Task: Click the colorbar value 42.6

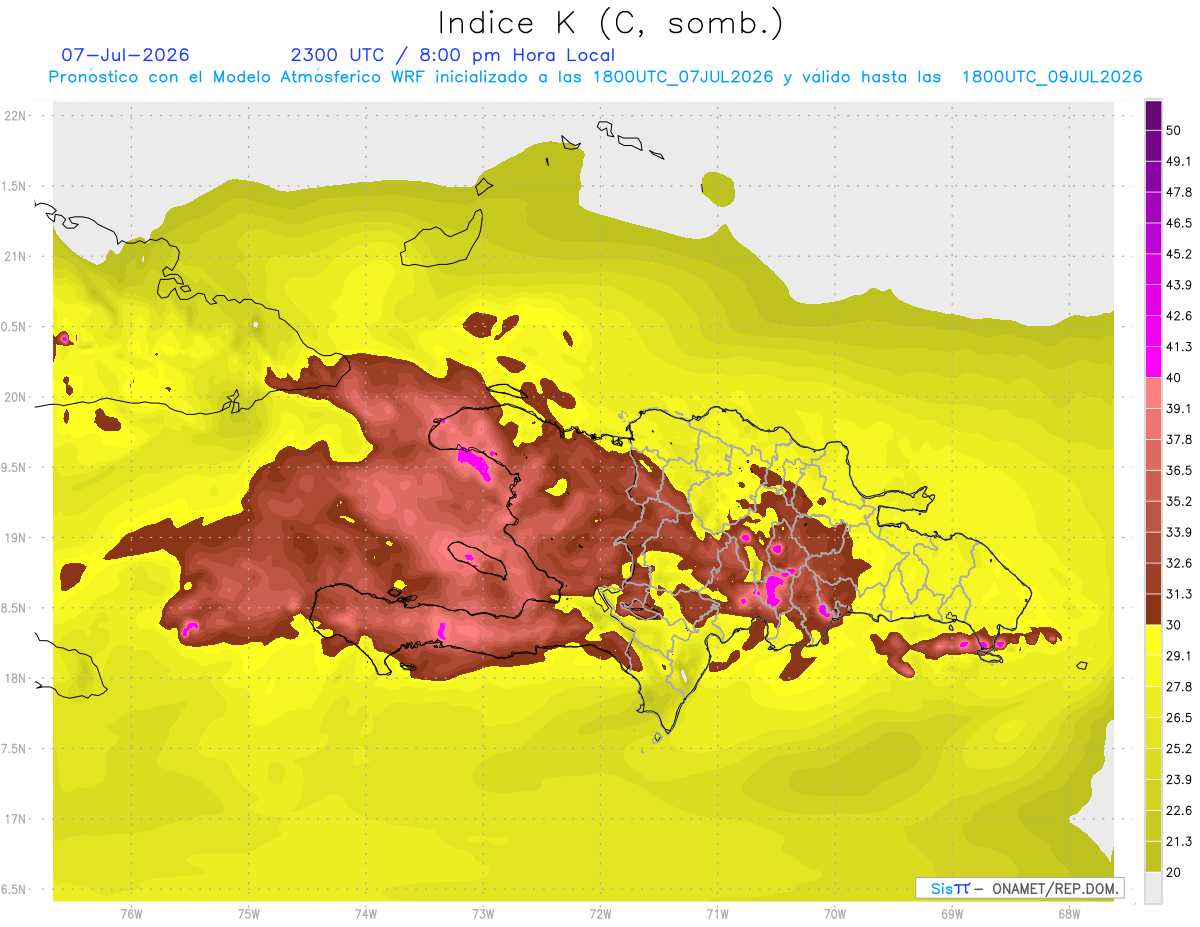Action: [1178, 316]
